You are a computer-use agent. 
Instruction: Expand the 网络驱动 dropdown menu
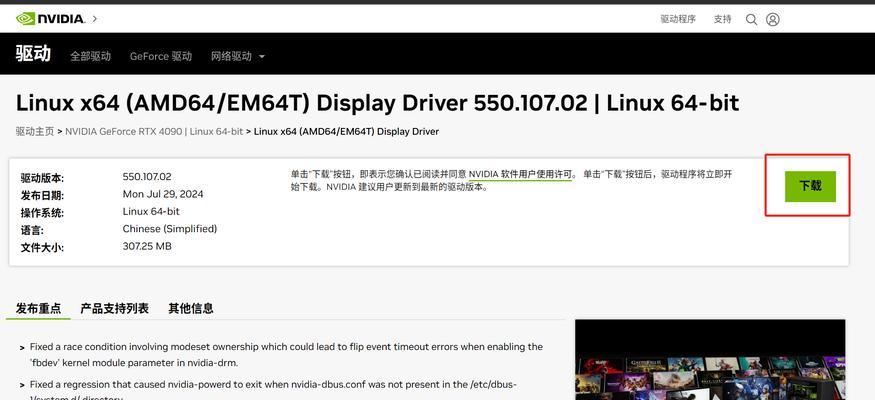tap(237, 56)
